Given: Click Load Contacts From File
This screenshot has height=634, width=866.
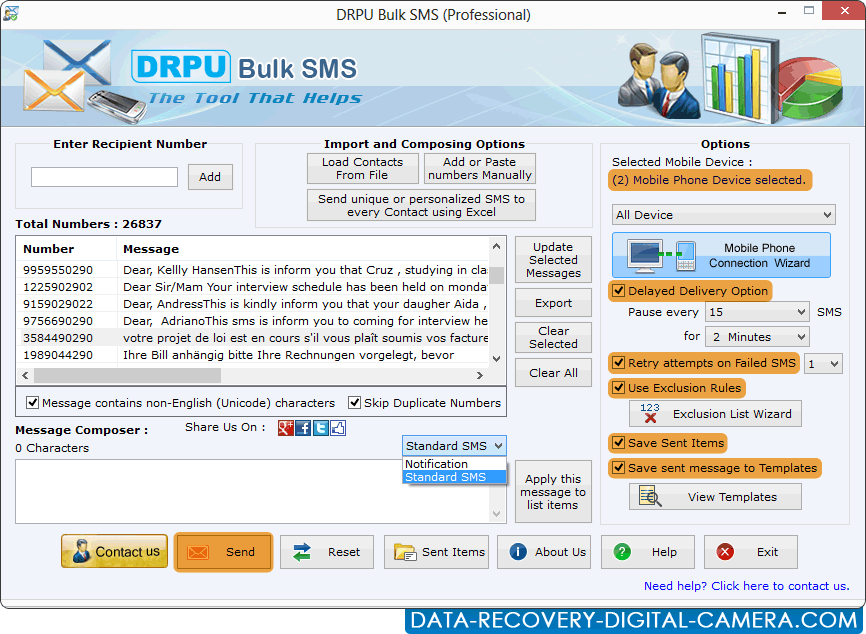Looking at the screenshot, I should tap(362, 168).
